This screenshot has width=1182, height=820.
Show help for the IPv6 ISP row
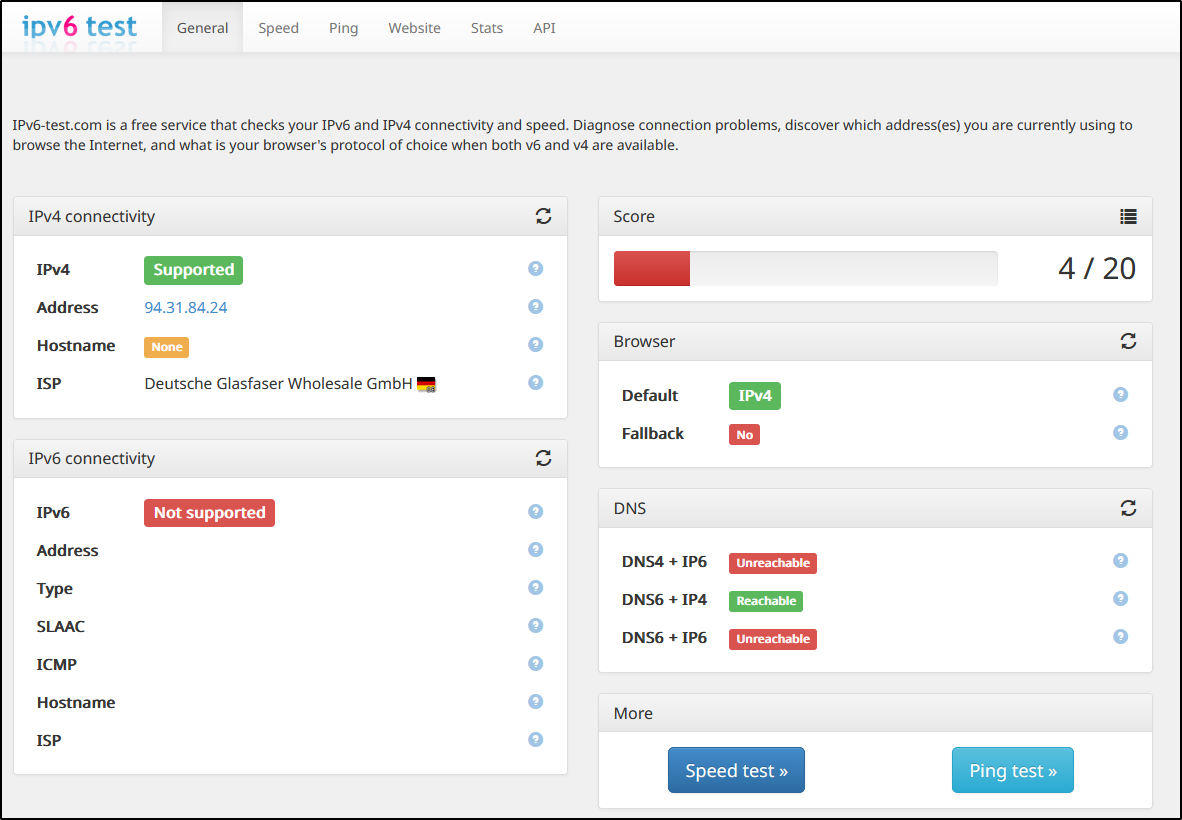click(535, 739)
